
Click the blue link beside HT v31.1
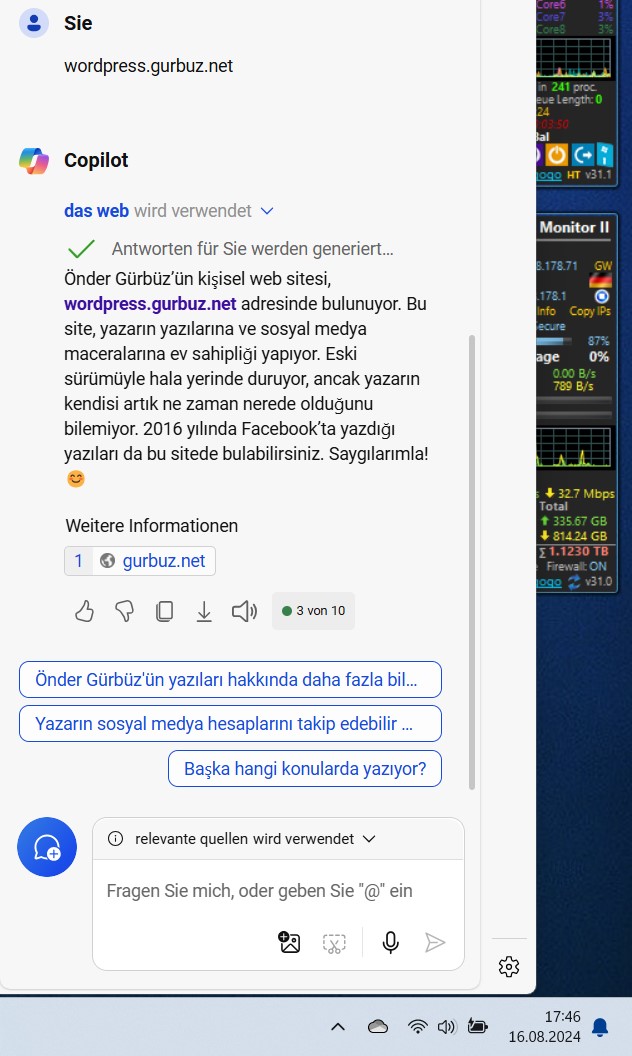click(x=549, y=175)
